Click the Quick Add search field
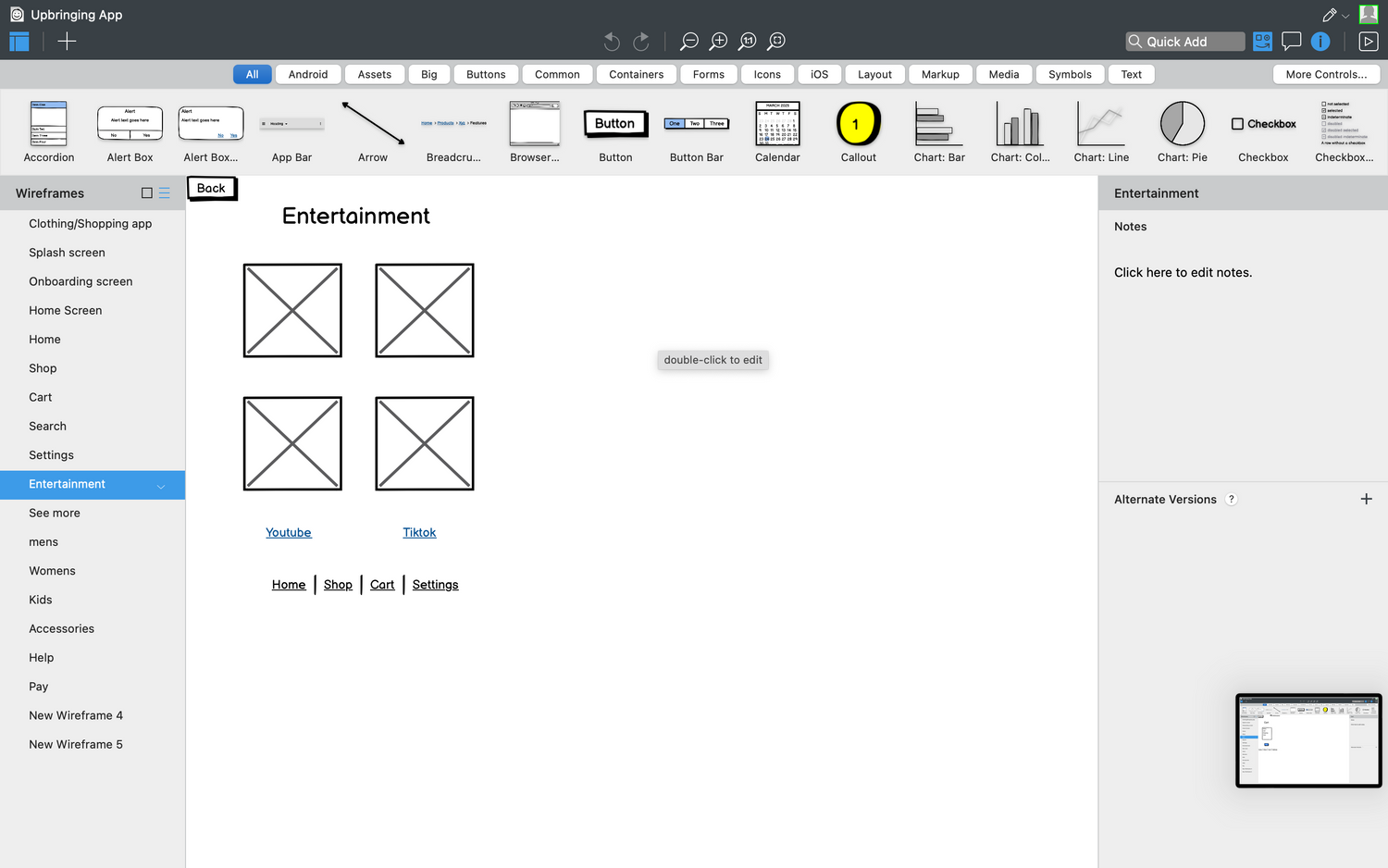Screen dimensions: 1388x868 1185,42
